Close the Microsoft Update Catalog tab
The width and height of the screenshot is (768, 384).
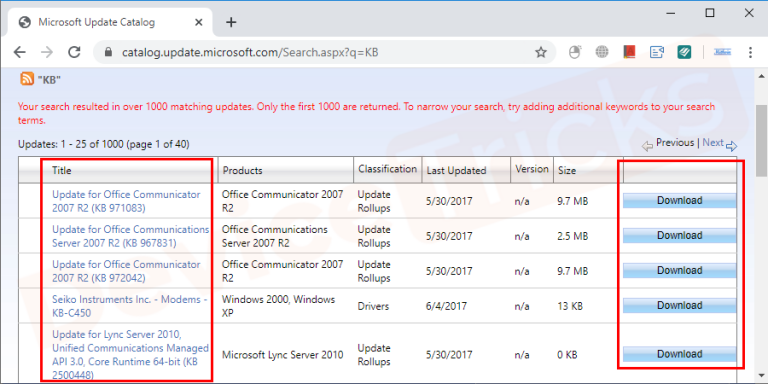tap(199, 23)
